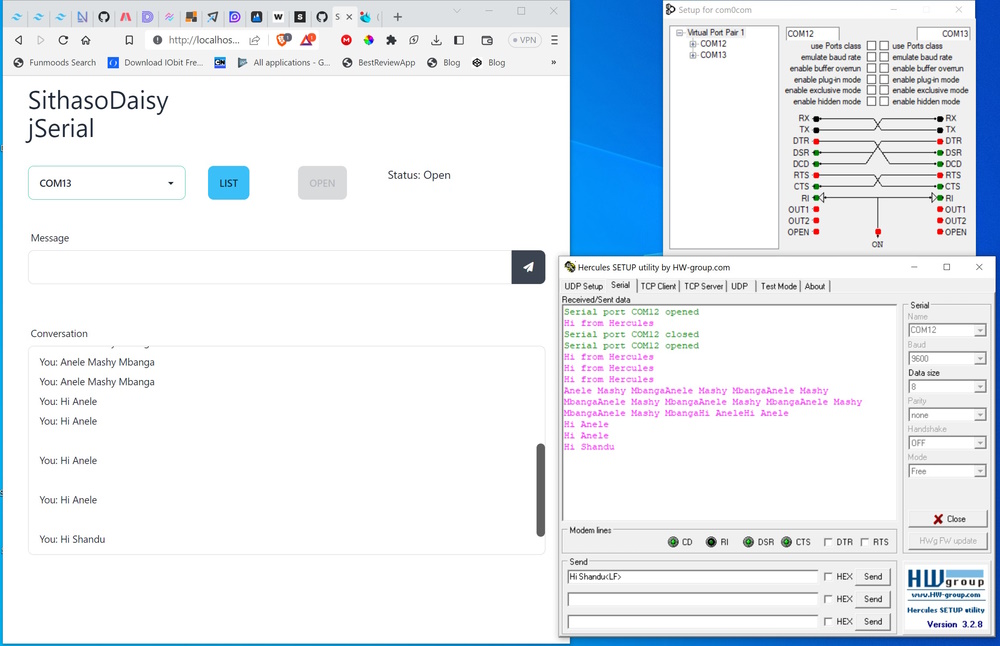Viewport: 1000px width, 646px height.
Task: Switch to the TCP Client tab
Action: (658, 286)
